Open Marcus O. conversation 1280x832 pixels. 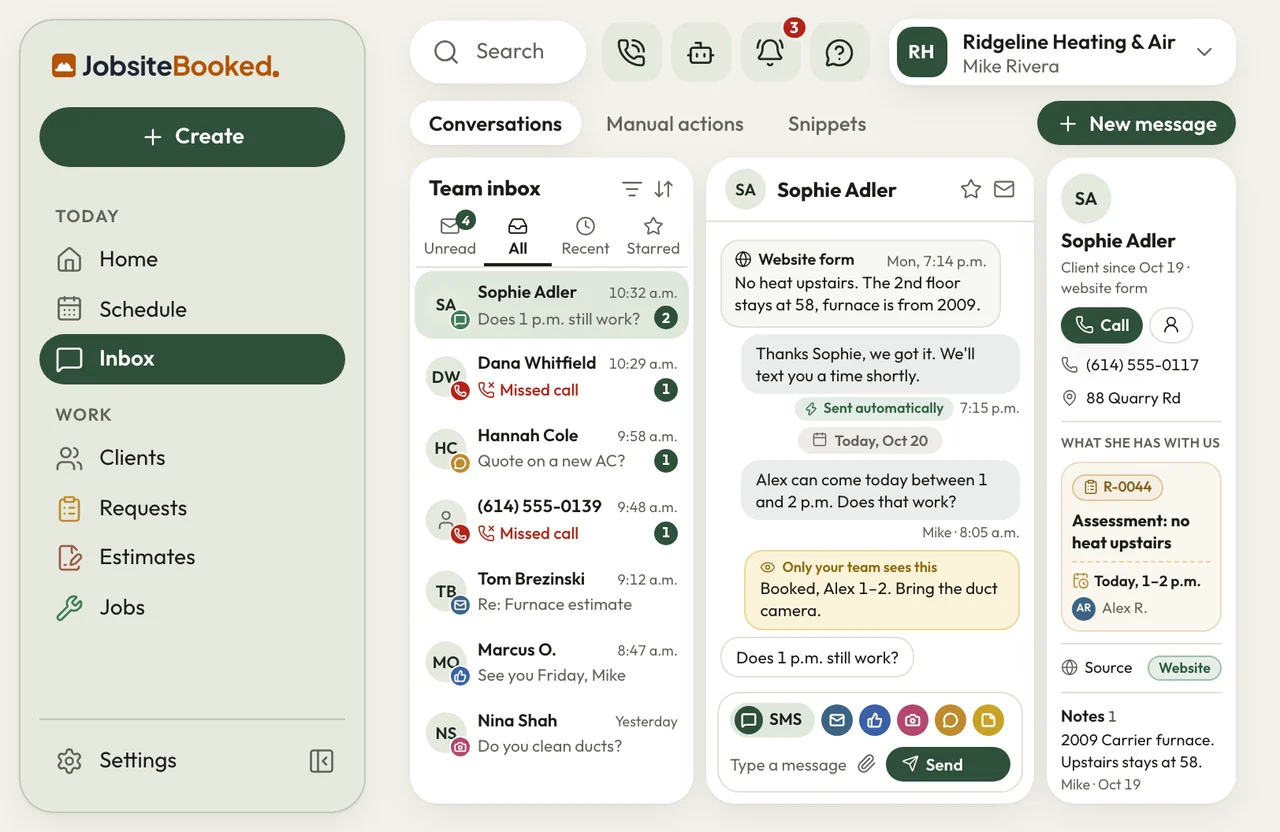[552, 662]
